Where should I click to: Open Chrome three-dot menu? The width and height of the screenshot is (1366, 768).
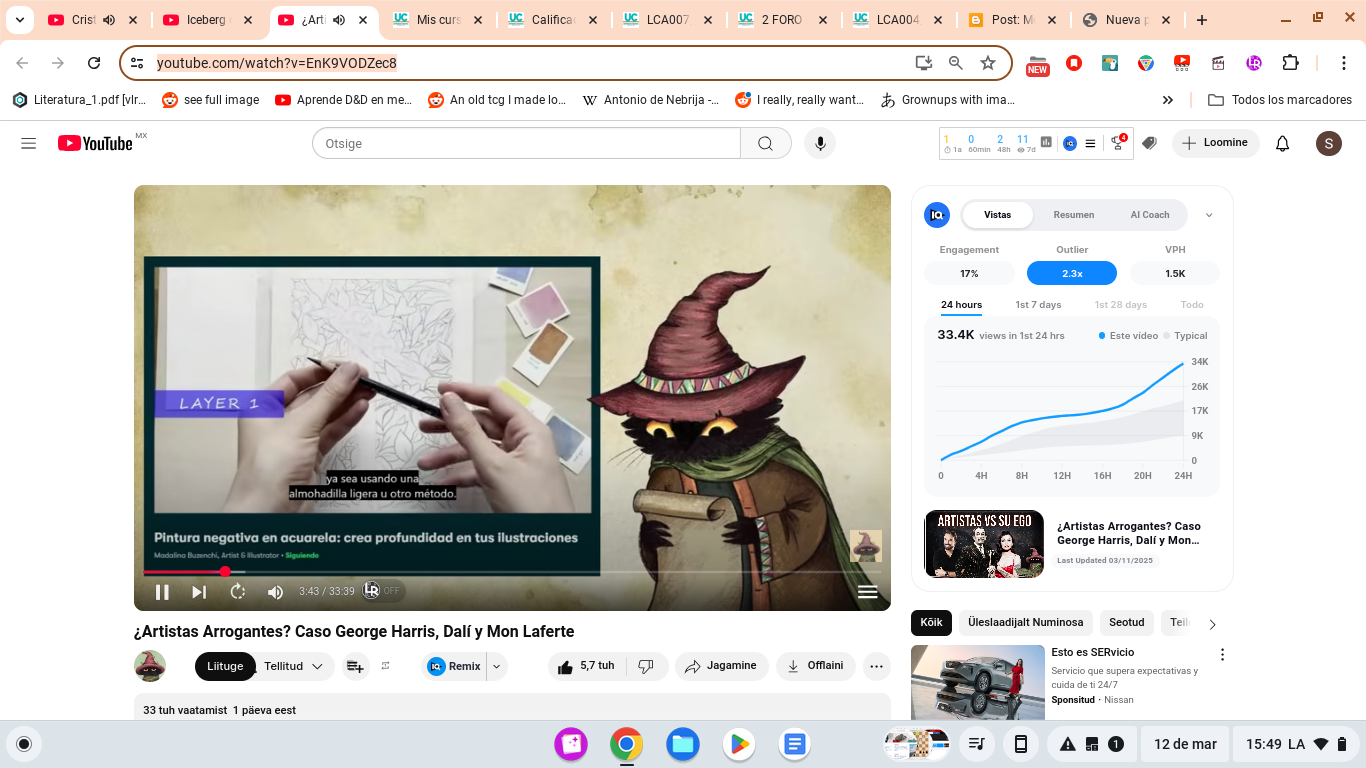point(1345,63)
